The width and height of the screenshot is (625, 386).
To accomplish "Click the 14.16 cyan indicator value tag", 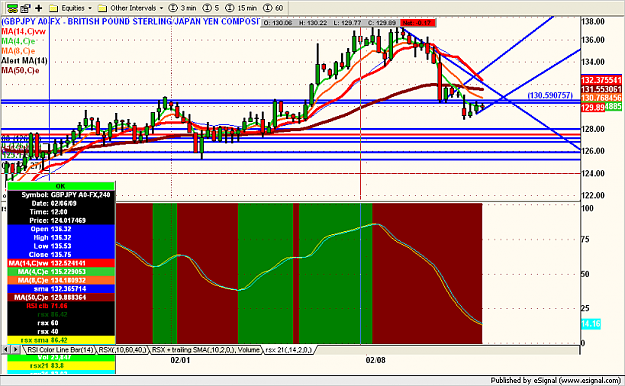I will [591, 324].
